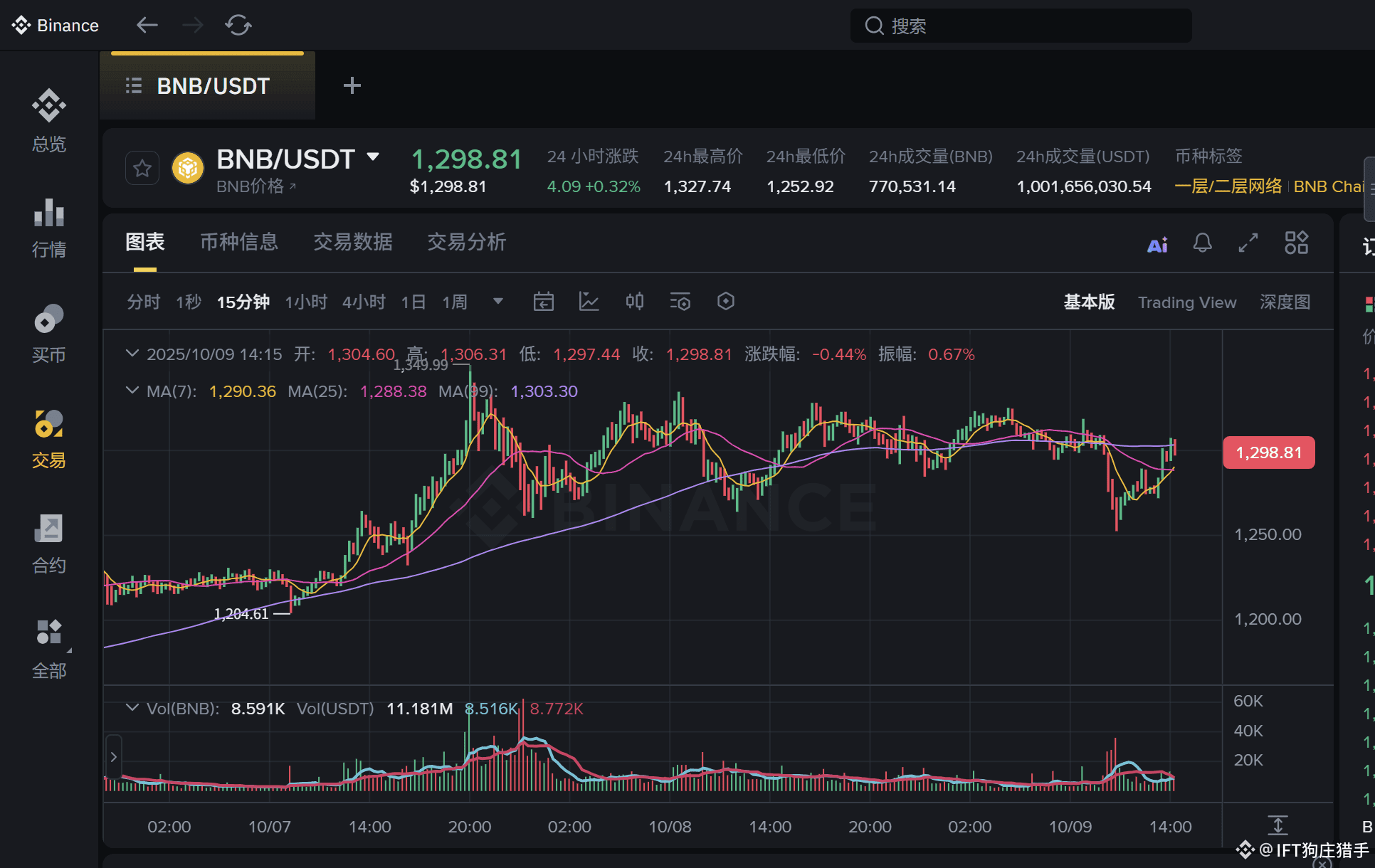Open more time intervals dropdown arrow
This screenshot has height=868, width=1375.
(498, 301)
